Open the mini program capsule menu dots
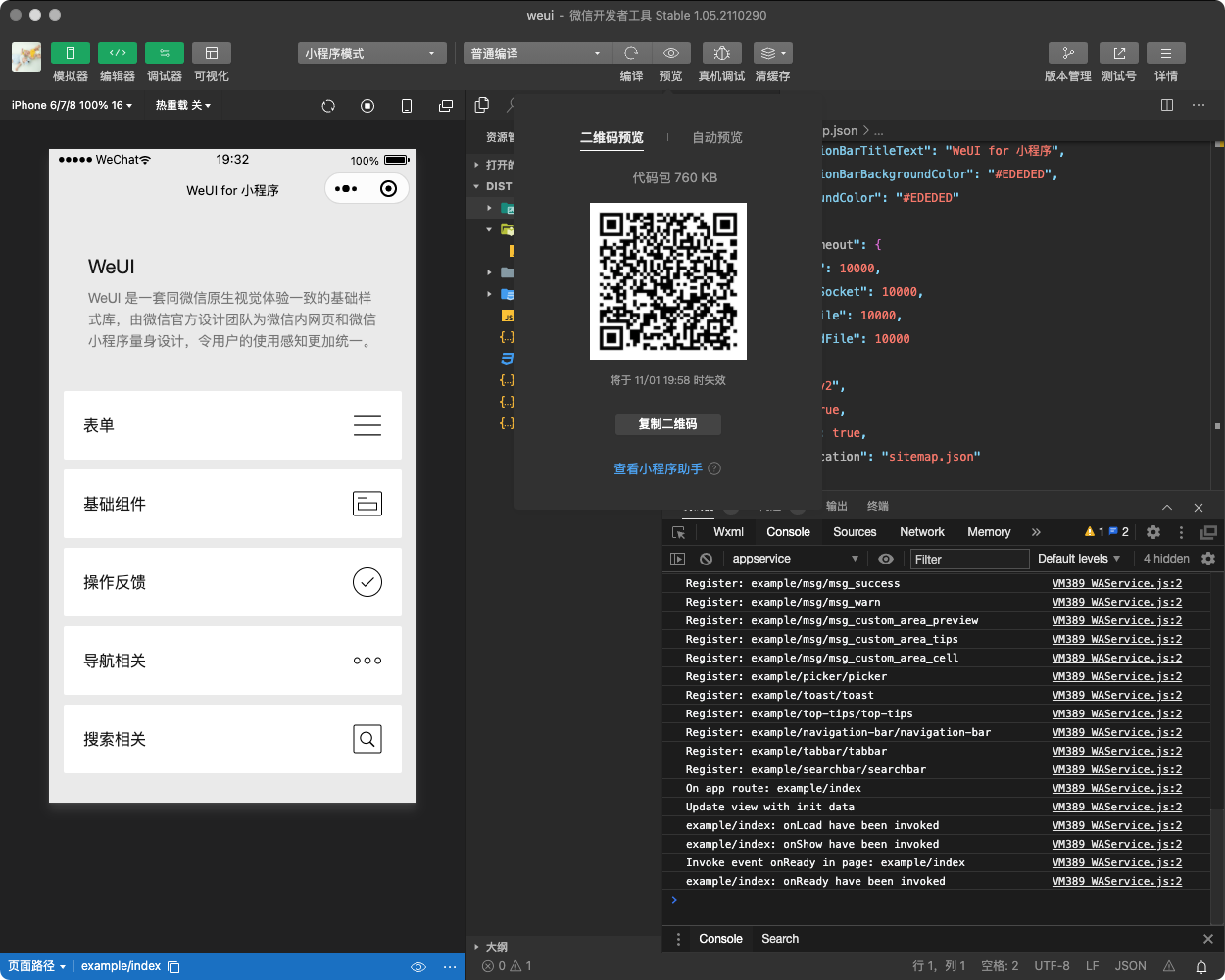The width and height of the screenshot is (1225, 980). pos(346,189)
